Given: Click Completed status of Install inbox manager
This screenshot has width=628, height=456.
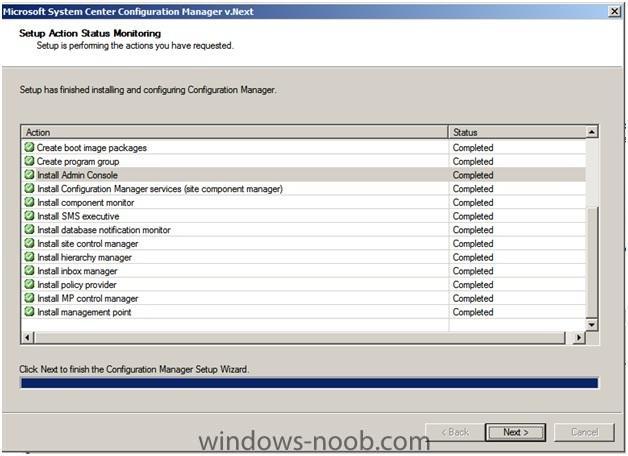Looking at the screenshot, I should [473, 271].
